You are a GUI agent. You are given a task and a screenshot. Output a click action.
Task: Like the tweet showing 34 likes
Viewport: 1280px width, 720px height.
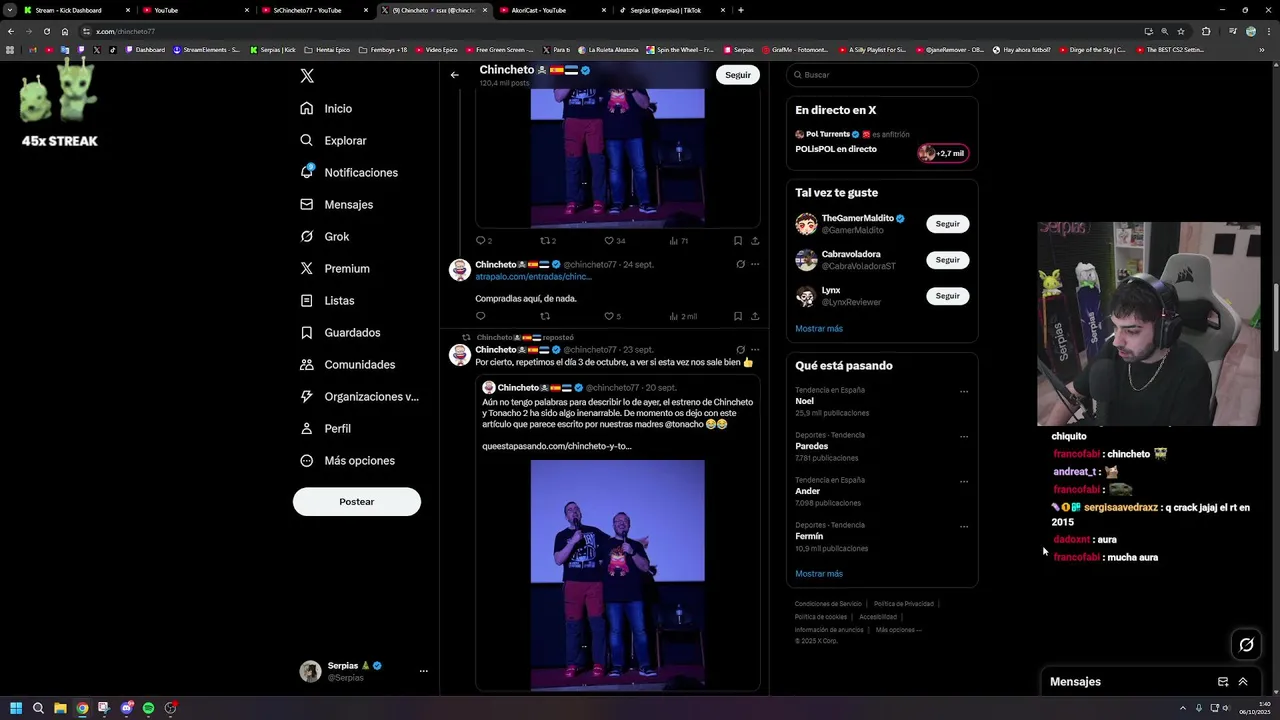click(x=609, y=240)
